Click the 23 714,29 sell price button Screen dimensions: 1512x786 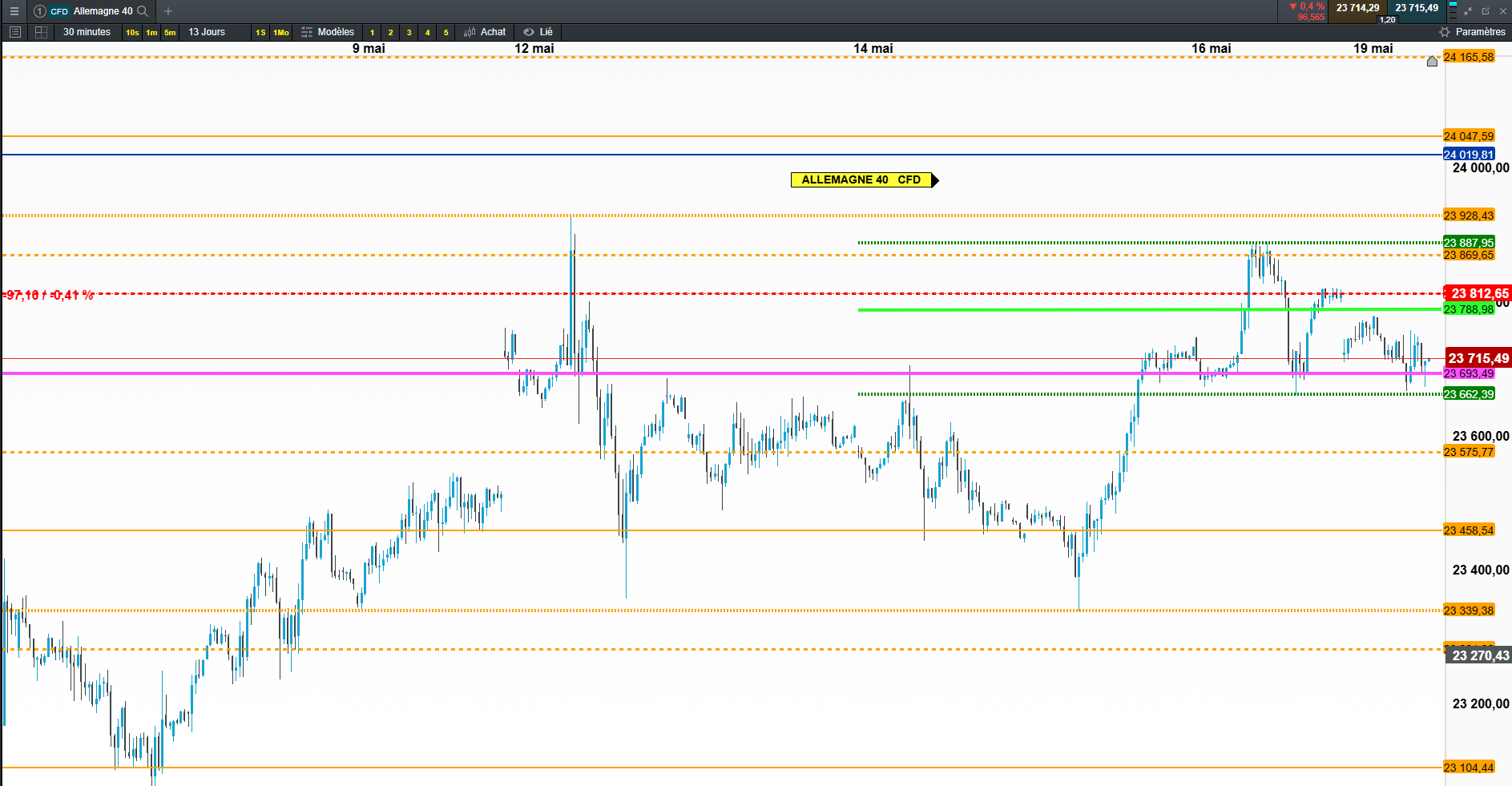point(1357,8)
